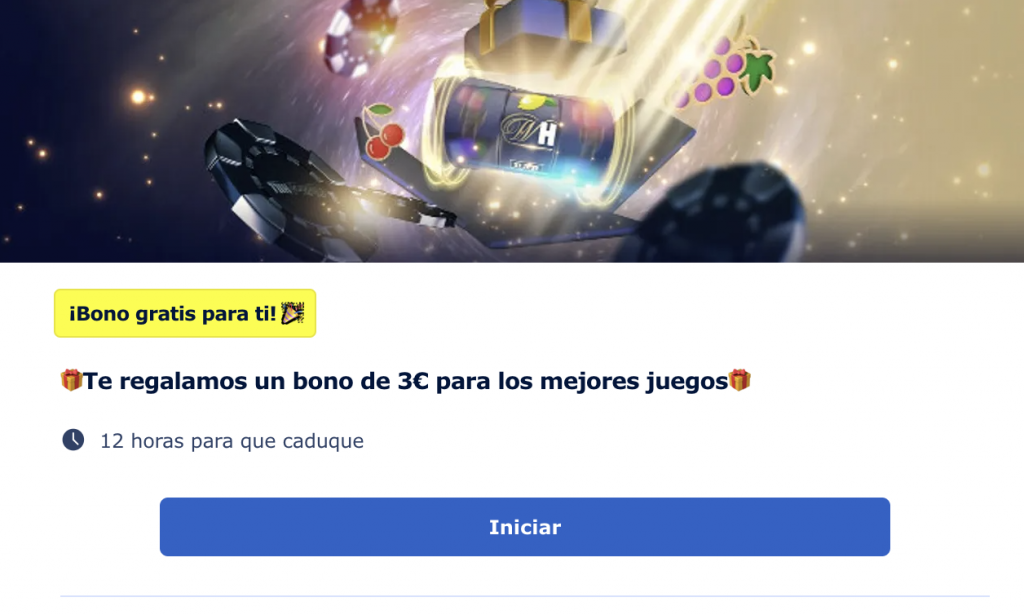Screen dimensions: 1024x615
Task: Click the party popper emoji in yellow badge
Action: 292,313
